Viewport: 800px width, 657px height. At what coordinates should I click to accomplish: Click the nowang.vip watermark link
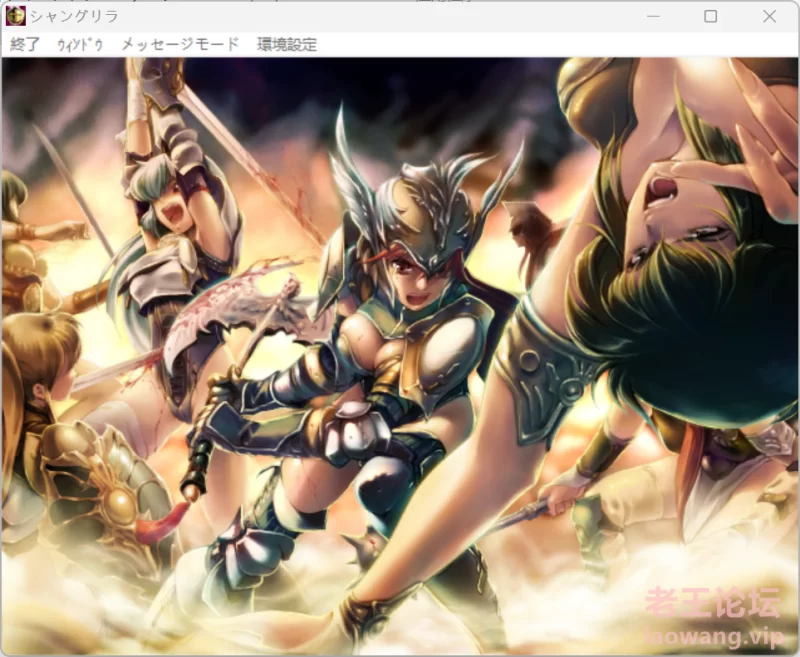[x=712, y=636]
